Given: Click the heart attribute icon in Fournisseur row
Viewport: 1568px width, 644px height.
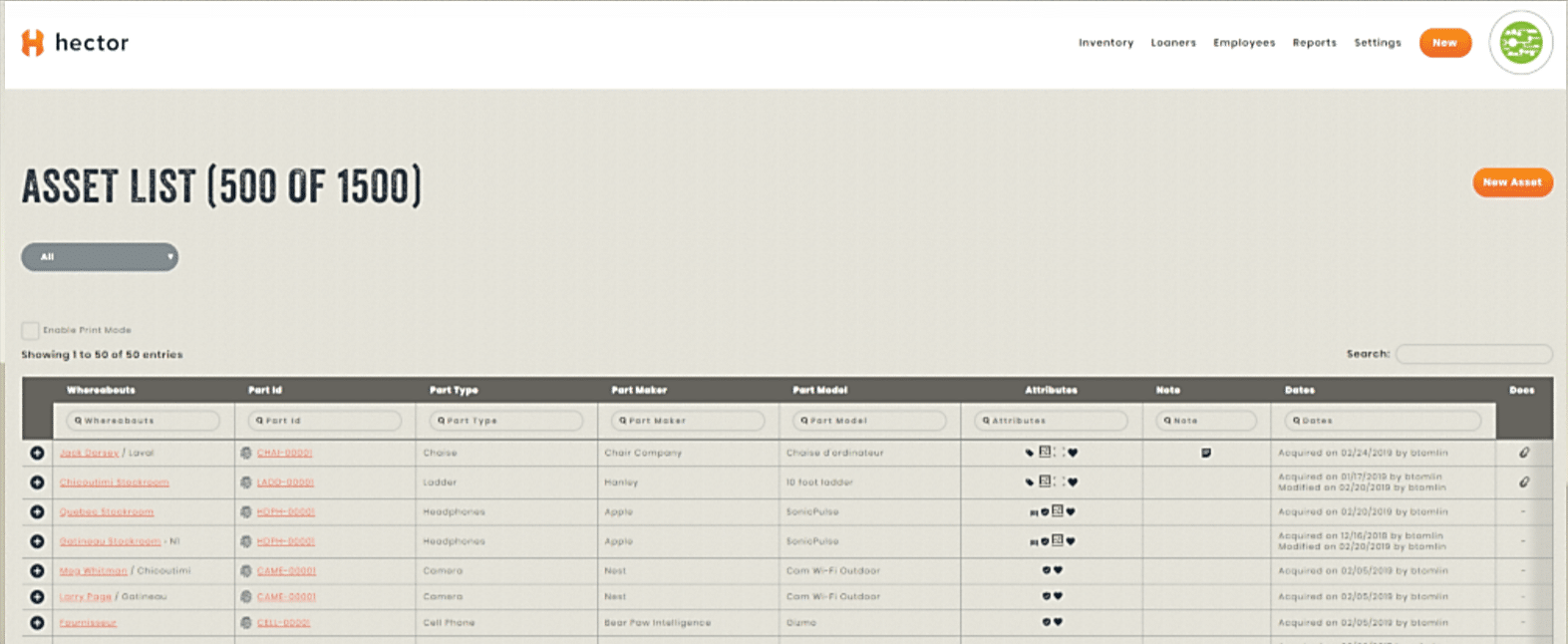Looking at the screenshot, I should pos(1058,622).
